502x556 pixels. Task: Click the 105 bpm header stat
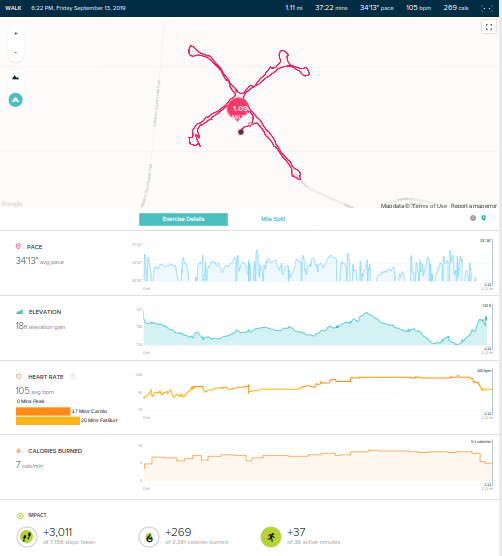click(x=419, y=8)
